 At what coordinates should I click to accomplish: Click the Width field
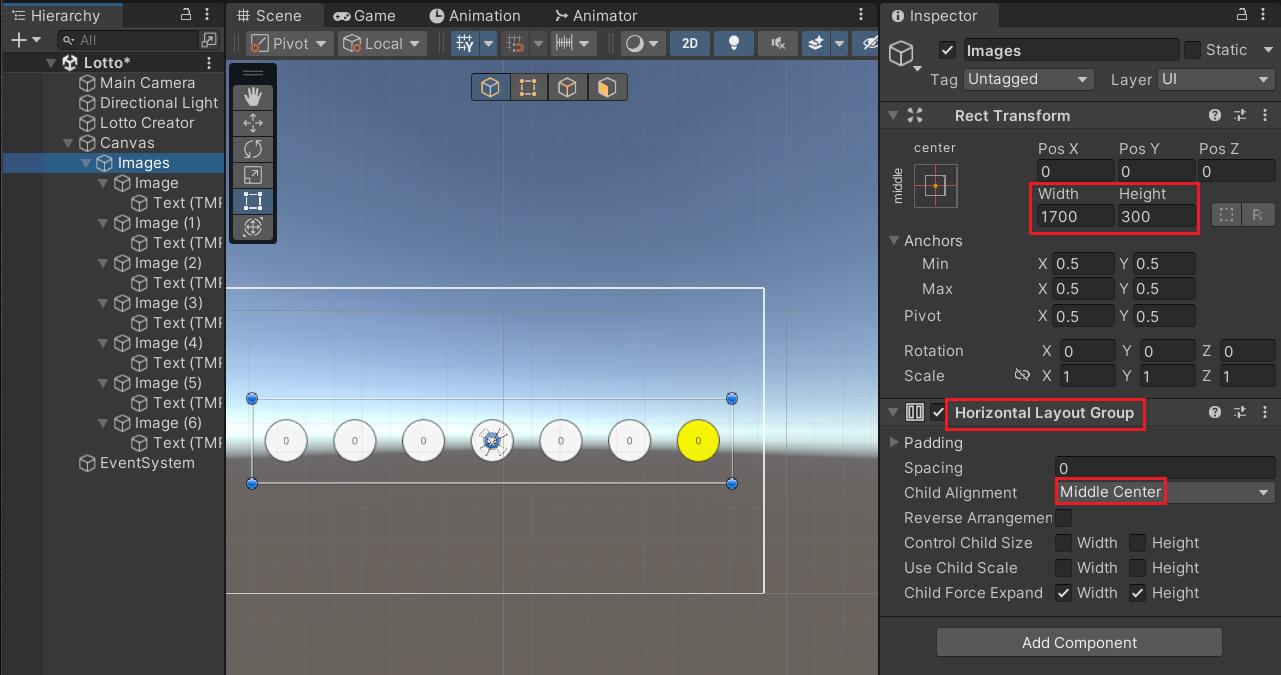[x=1075, y=216]
